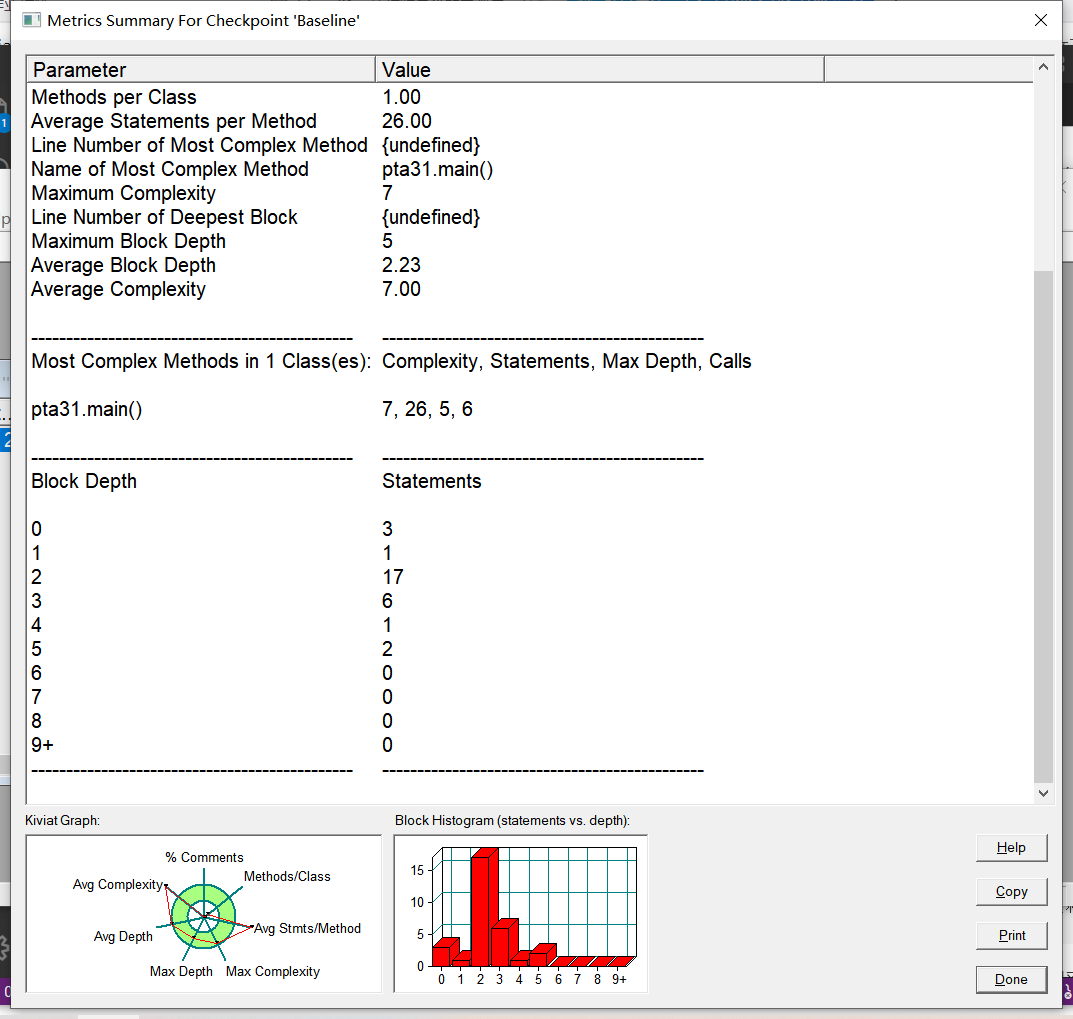This screenshot has width=1073, height=1019.
Task: Select the pta31.main() method row
Action: pos(530,409)
